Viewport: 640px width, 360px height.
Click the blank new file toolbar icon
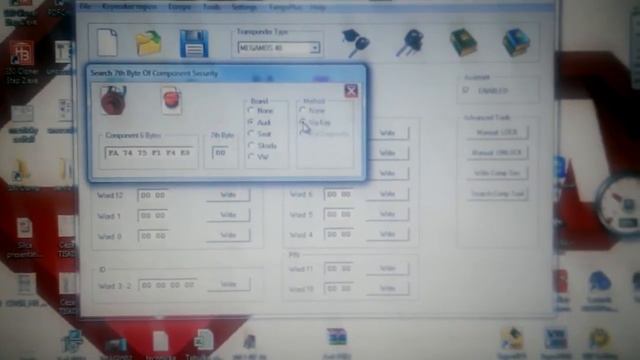click(107, 42)
